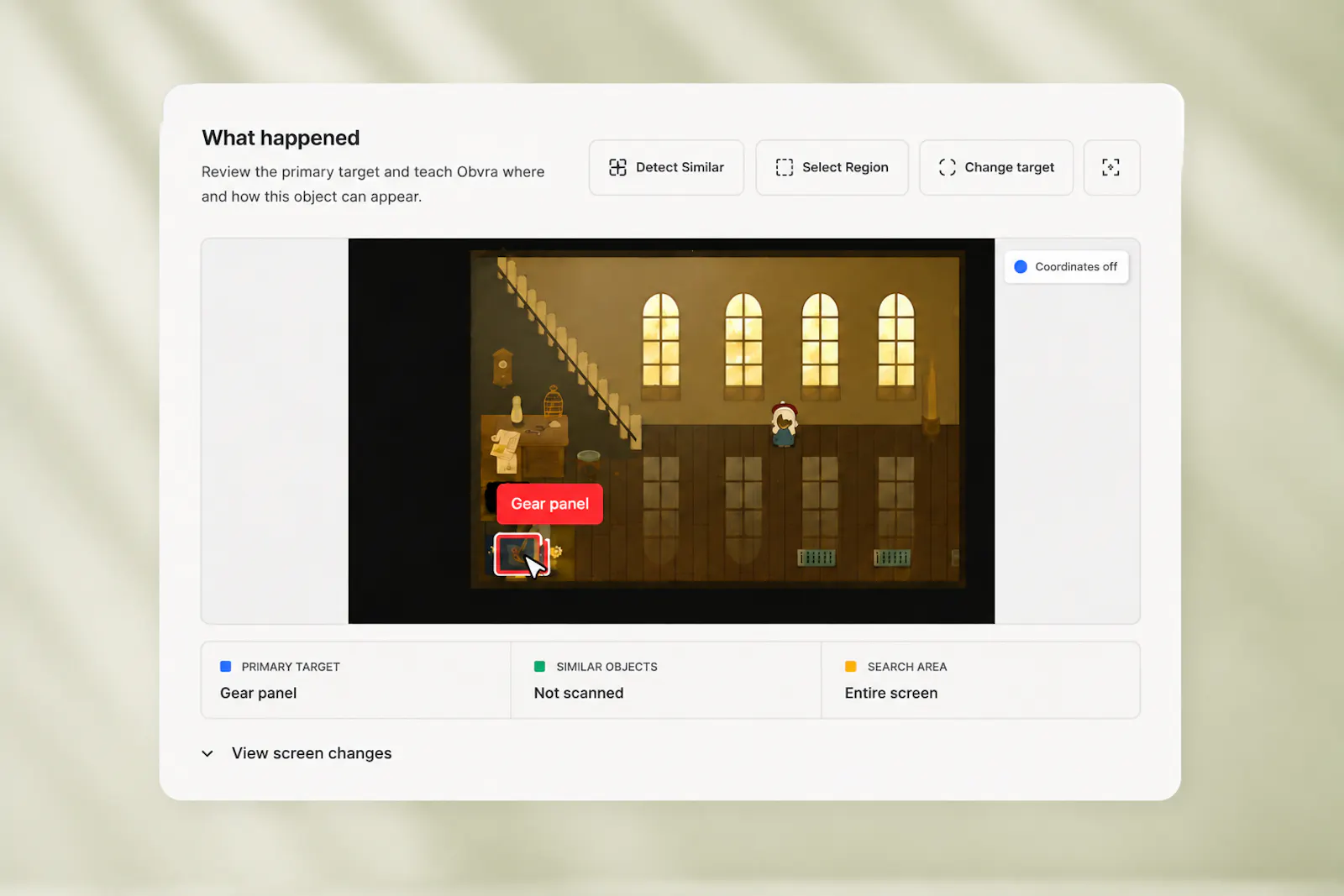Click the orange Search Area color indicator

click(850, 667)
